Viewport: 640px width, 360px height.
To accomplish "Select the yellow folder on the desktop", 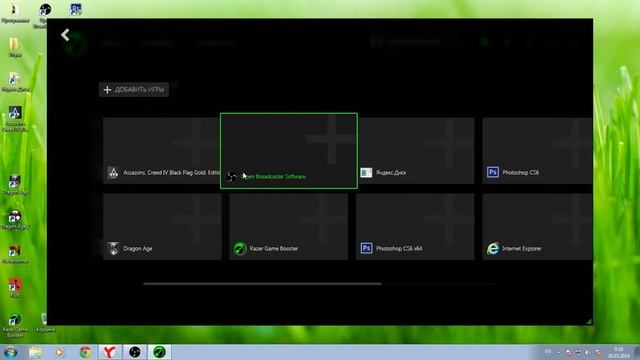I will (x=15, y=47).
